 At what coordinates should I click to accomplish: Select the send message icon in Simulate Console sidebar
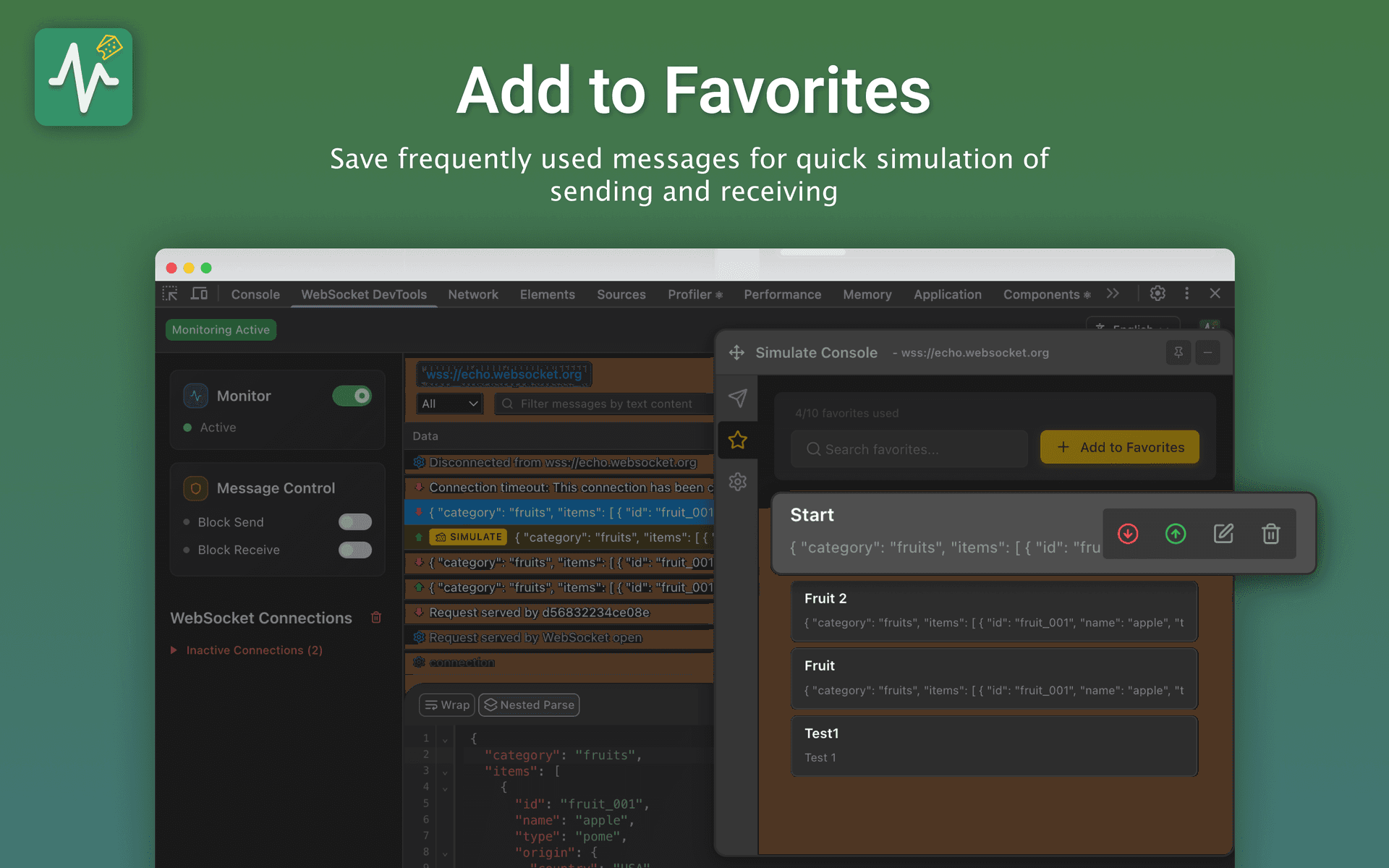pos(738,399)
